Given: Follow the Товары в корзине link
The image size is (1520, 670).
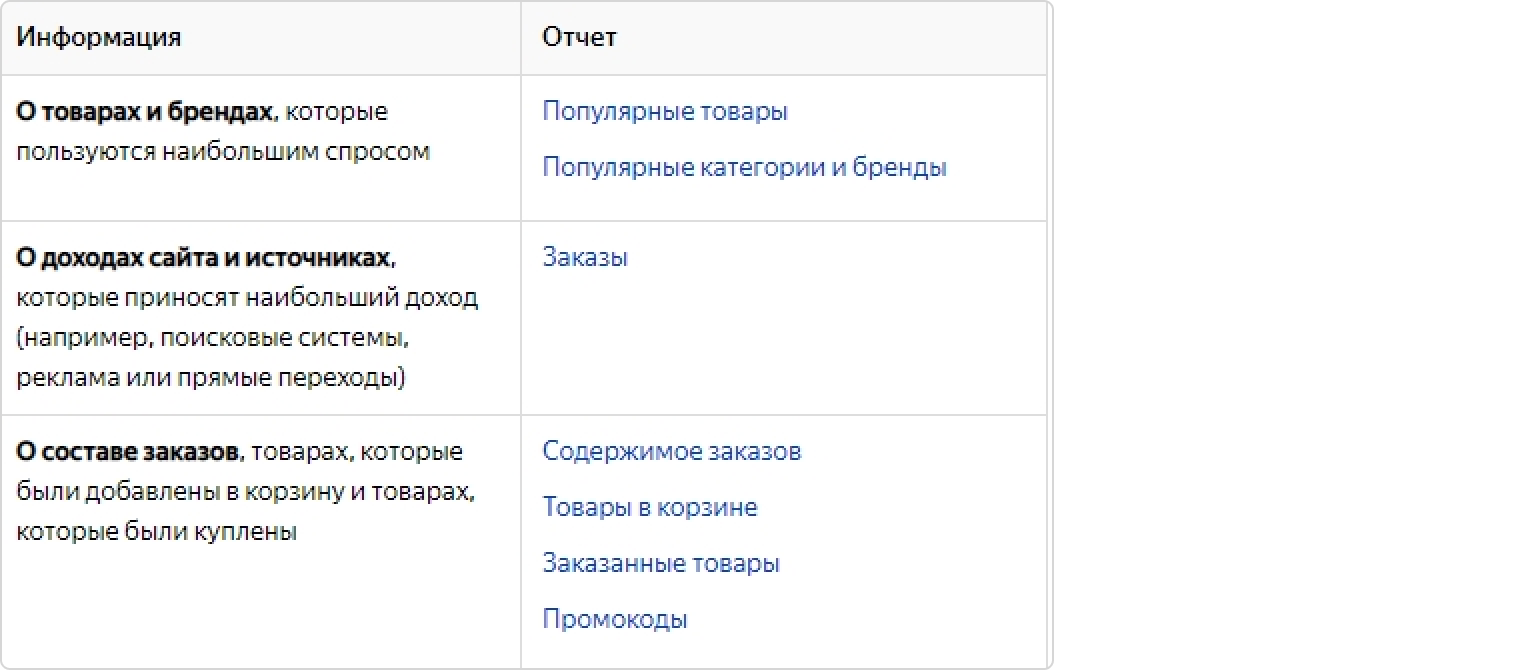Looking at the screenshot, I should point(650,507).
